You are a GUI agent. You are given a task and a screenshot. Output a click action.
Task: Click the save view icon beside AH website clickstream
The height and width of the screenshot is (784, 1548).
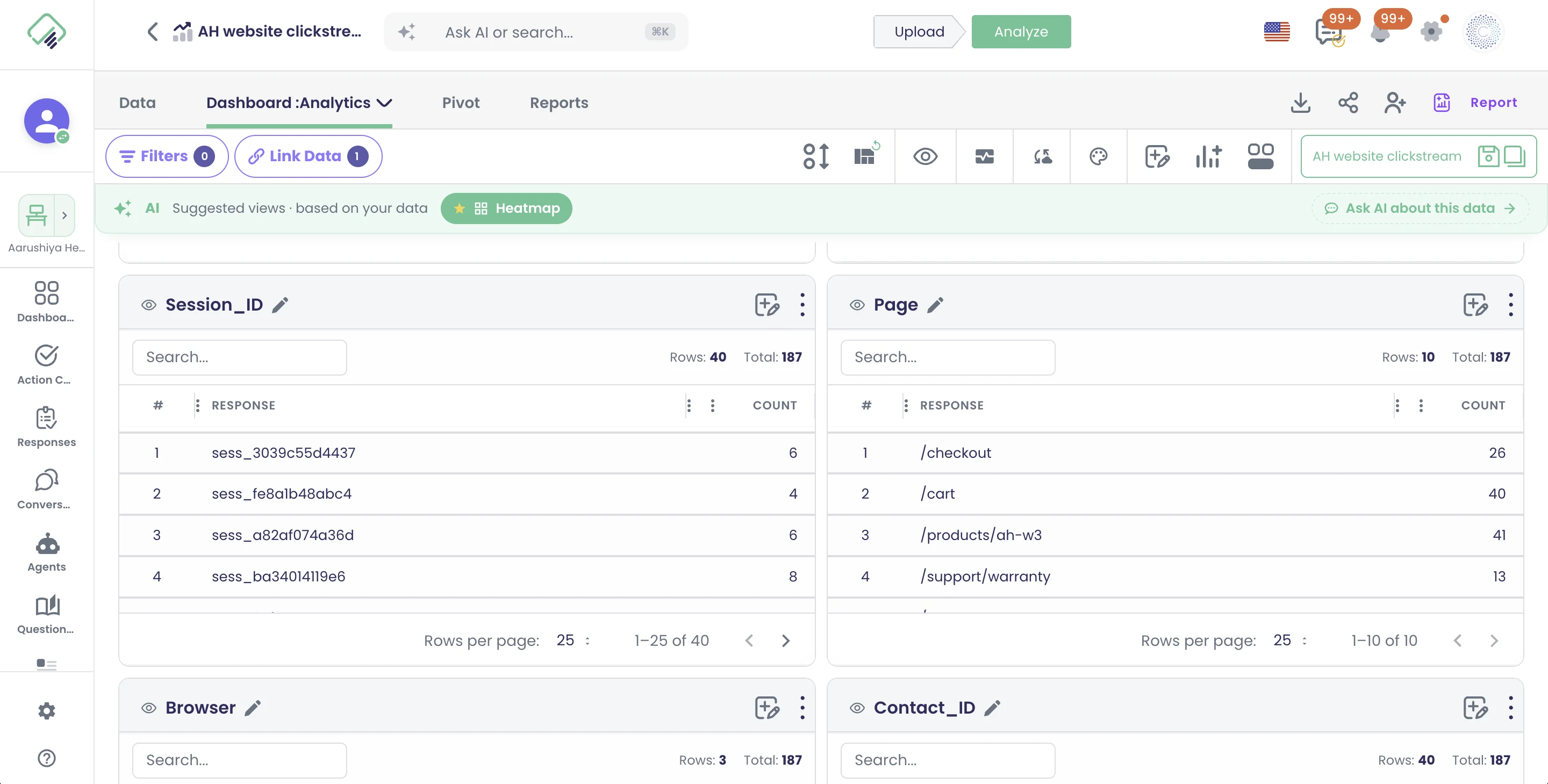1488,156
